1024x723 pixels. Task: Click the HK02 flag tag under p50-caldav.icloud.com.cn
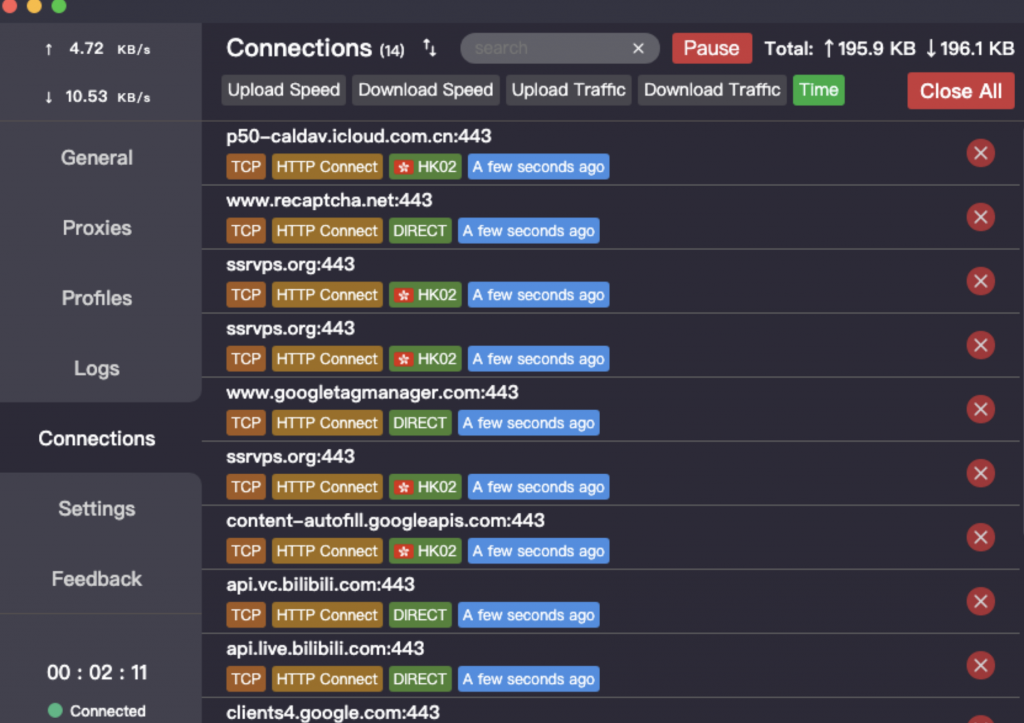pos(425,167)
